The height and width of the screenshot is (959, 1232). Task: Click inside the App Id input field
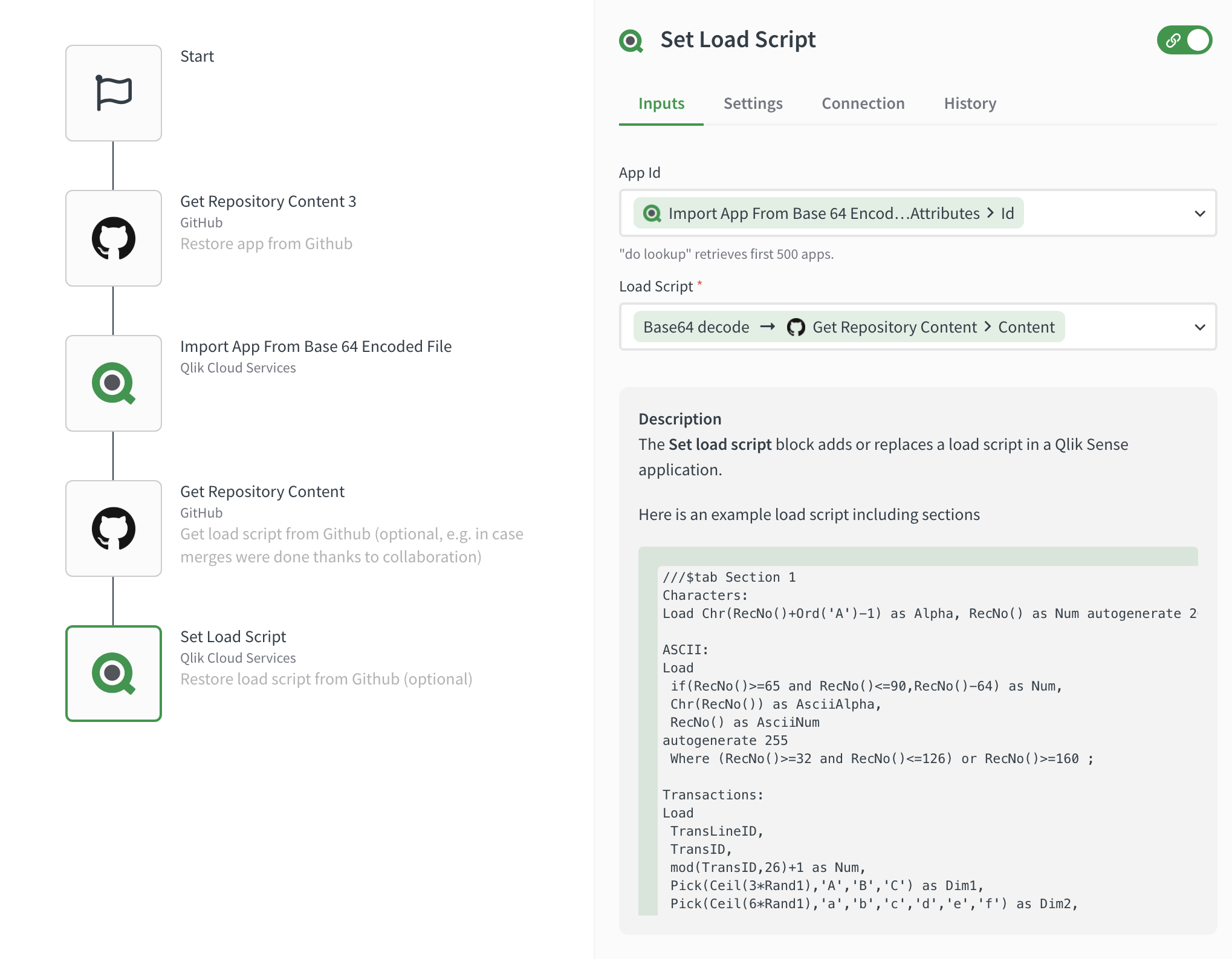[1106, 213]
